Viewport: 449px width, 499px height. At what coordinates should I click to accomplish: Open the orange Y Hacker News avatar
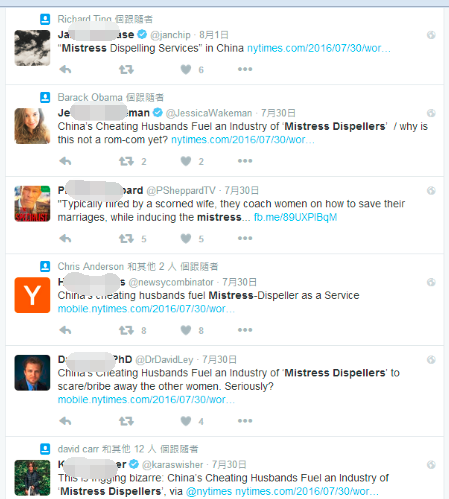coord(32,295)
